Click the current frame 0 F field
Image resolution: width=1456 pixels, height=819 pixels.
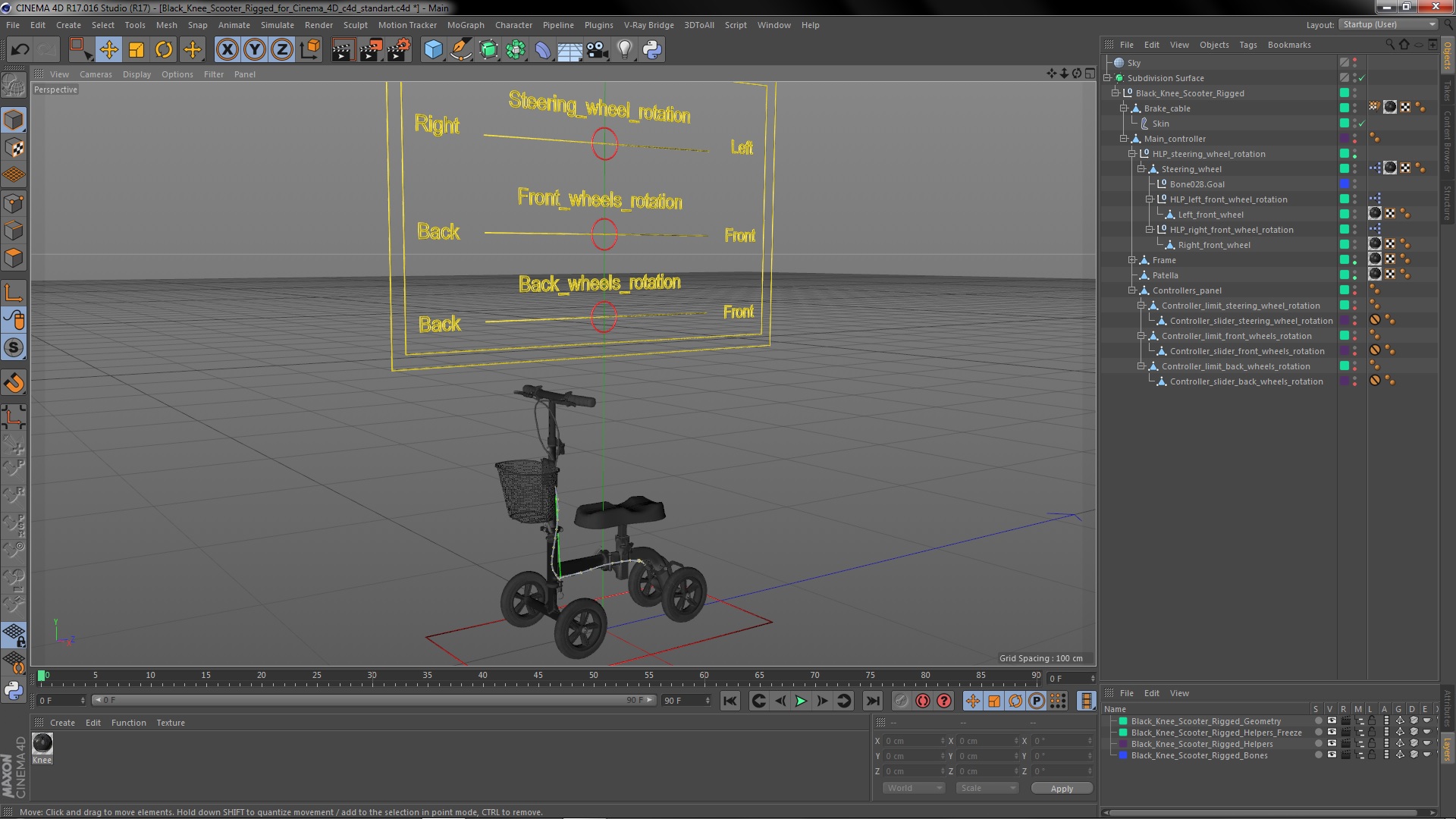(x=61, y=701)
